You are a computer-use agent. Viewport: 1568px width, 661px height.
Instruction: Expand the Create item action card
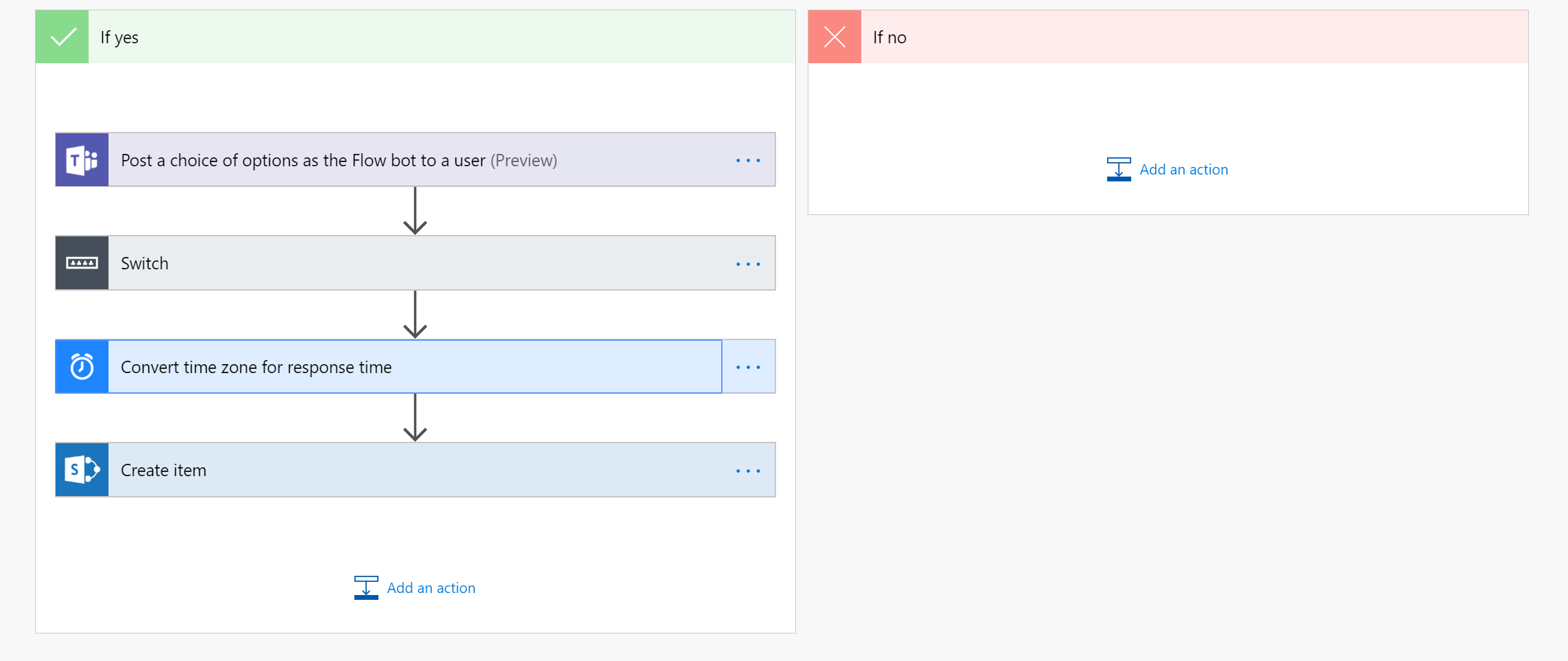[412, 470]
